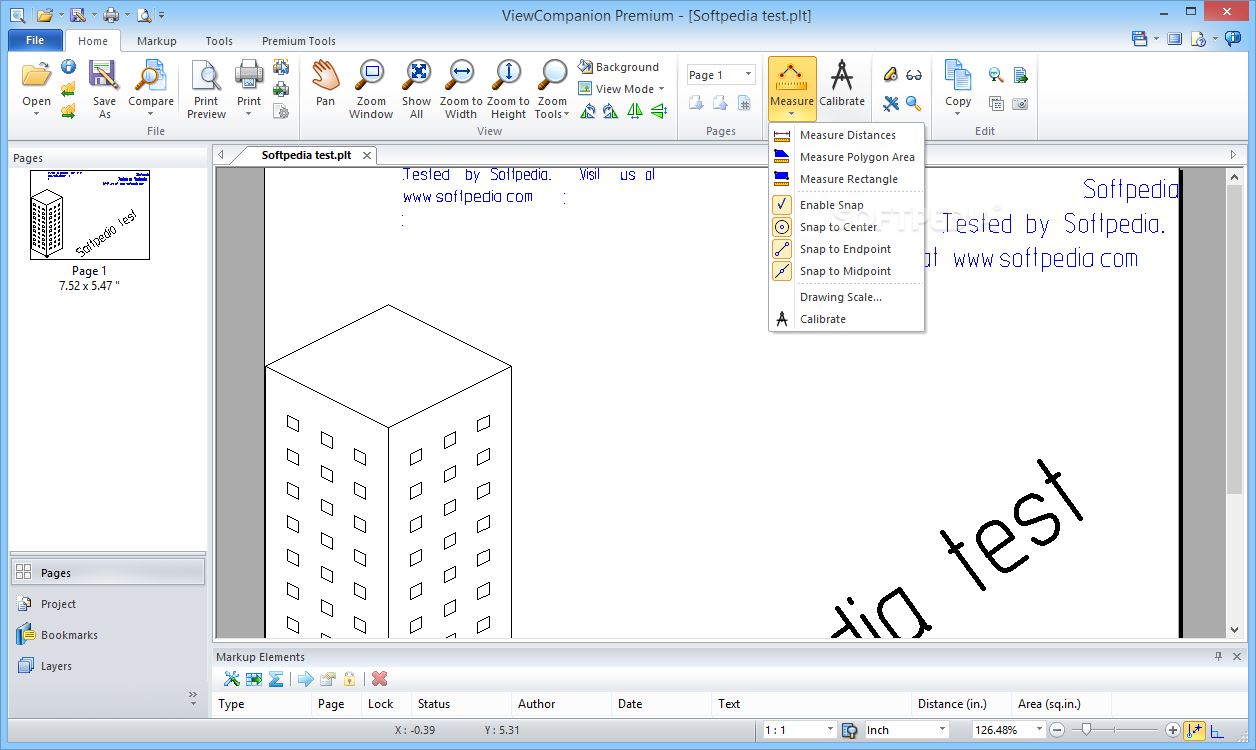Click the blue info icon beside Open

(x=68, y=67)
